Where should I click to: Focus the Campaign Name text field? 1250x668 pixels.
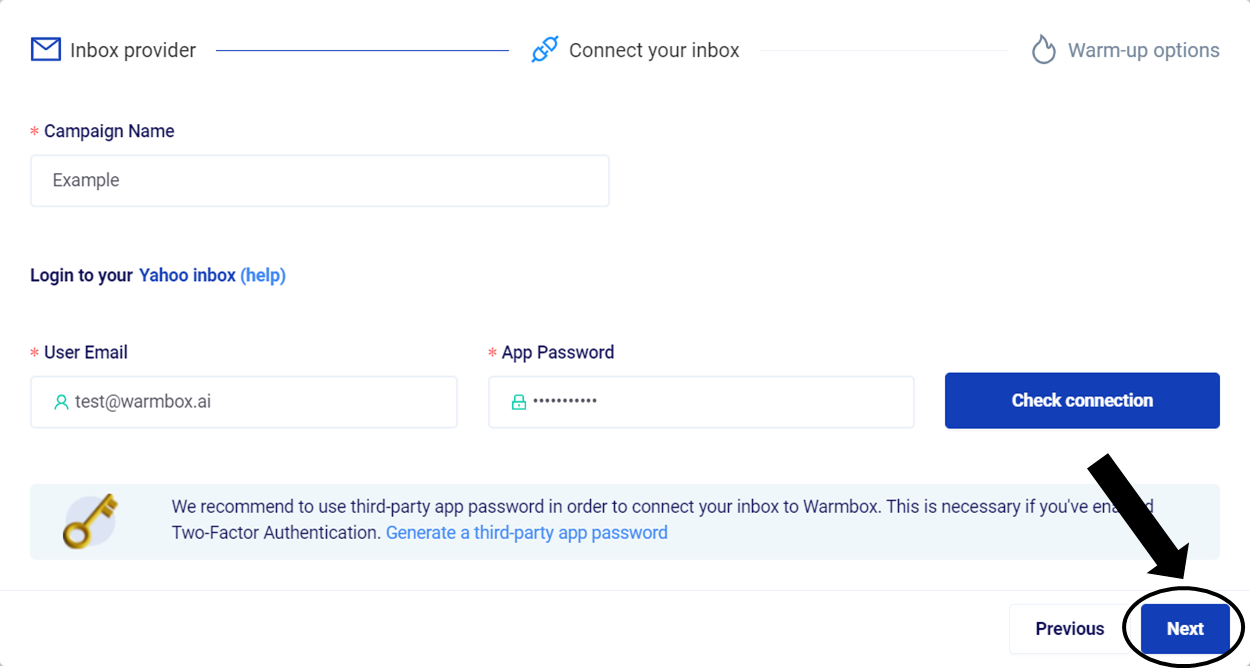click(320, 181)
